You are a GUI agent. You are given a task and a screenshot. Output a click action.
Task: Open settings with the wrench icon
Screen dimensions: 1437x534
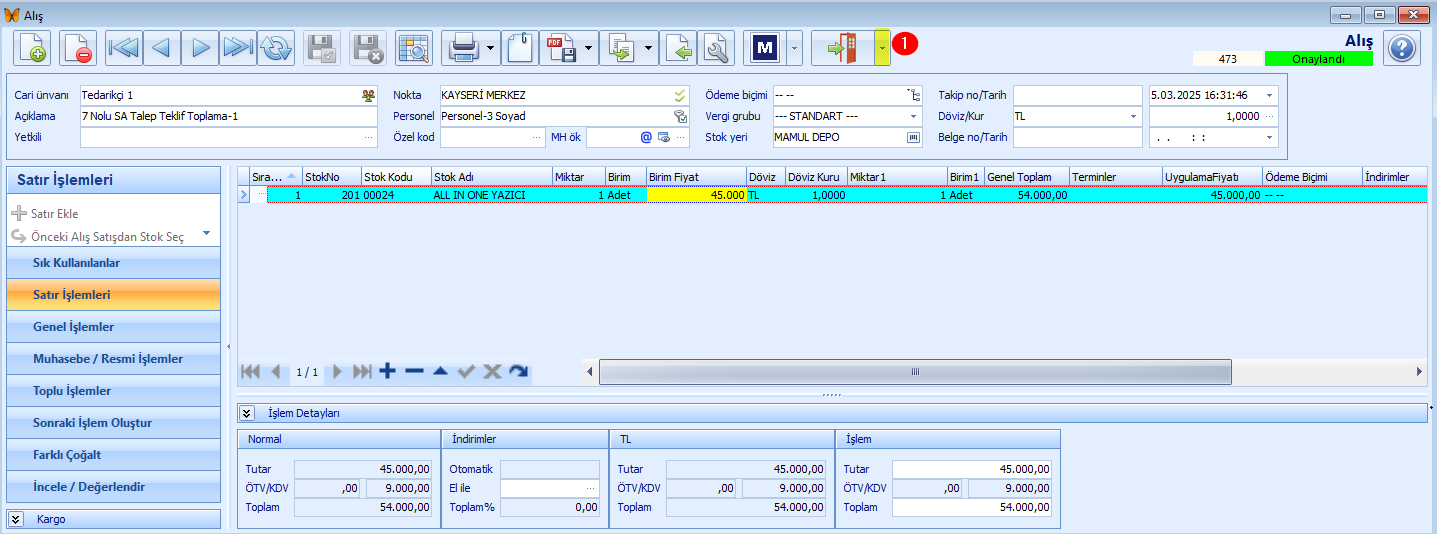[x=717, y=48]
